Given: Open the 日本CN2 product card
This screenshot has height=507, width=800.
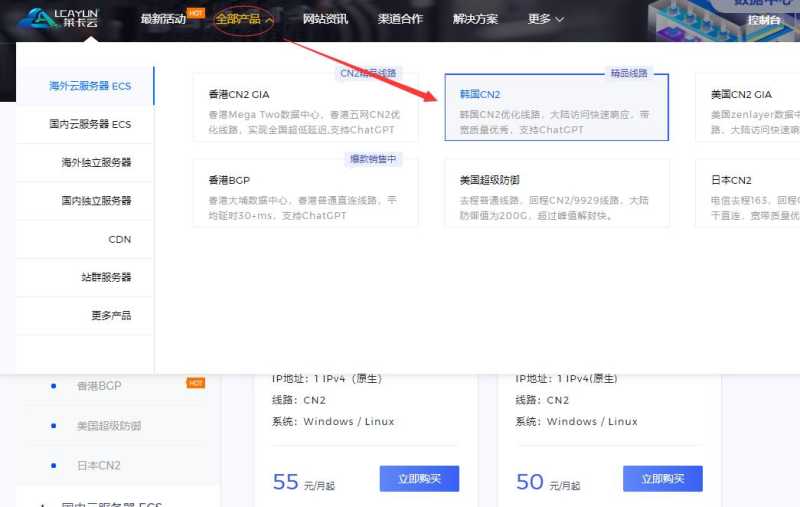Looking at the screenshot, I should (x=747, y=193).
